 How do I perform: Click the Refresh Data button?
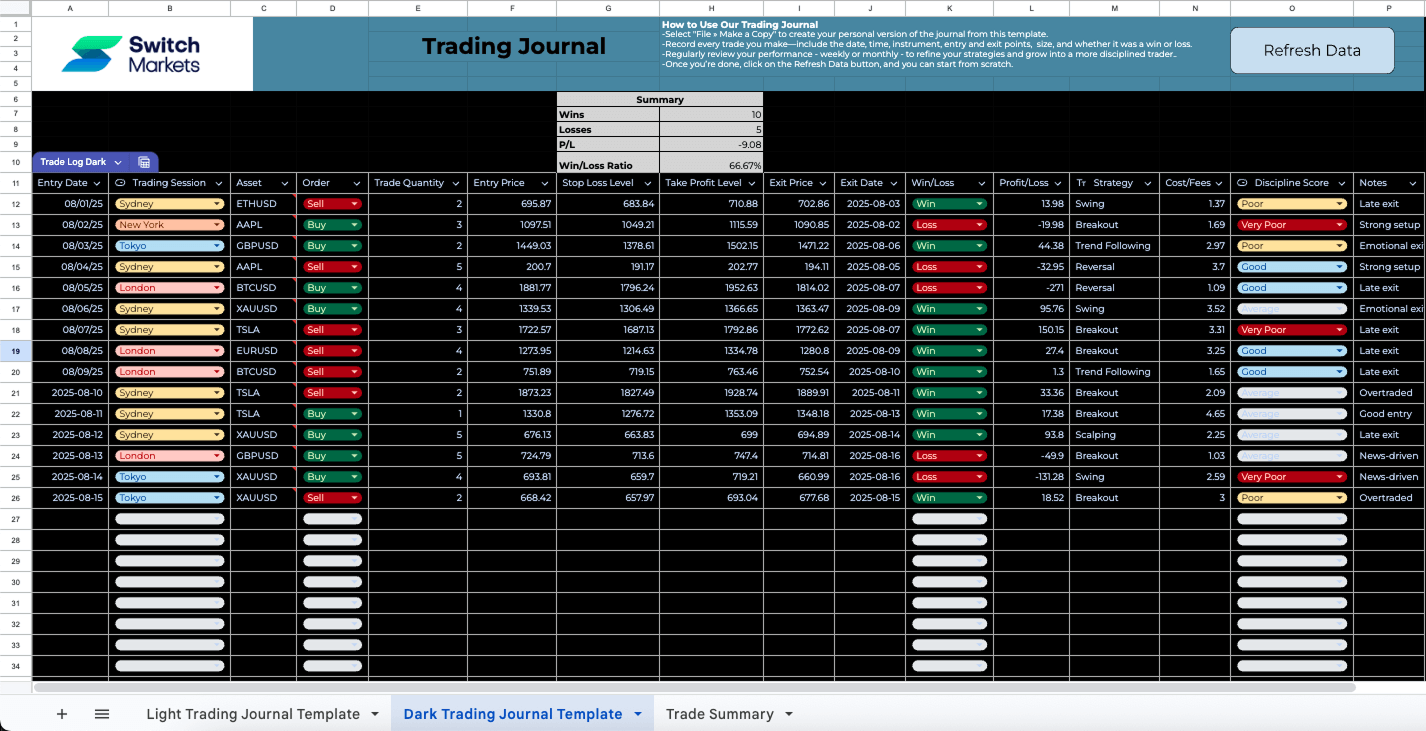point(1311,51)
